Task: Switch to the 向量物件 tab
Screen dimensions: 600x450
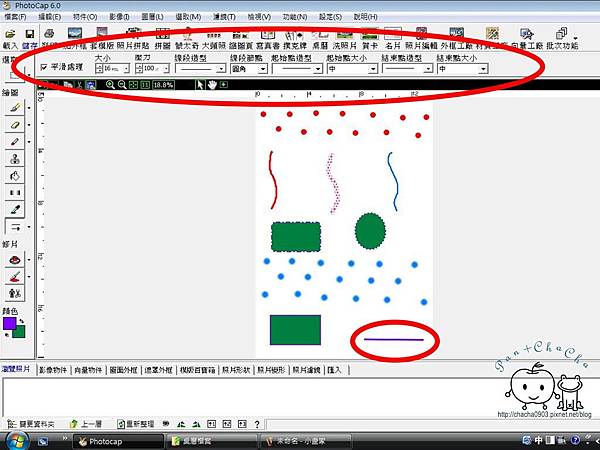Action: tap(88, 370)
